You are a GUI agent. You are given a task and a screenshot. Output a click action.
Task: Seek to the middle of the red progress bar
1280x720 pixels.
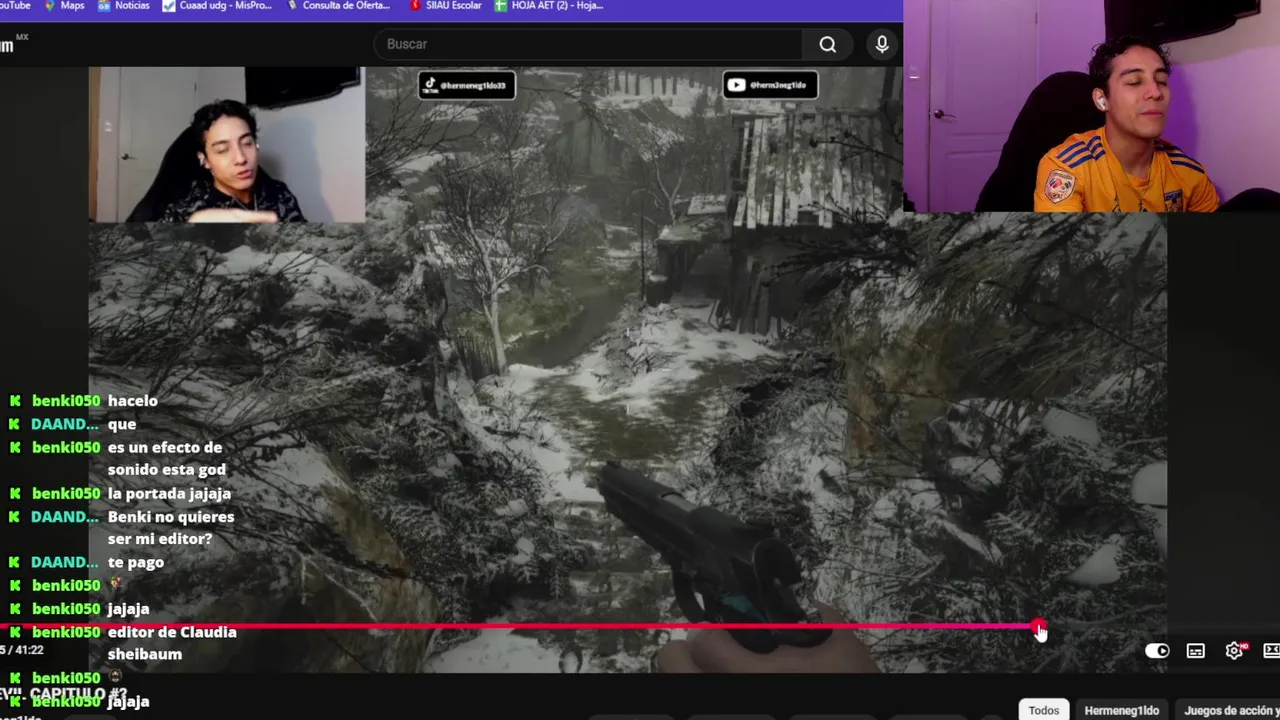pyautogui.click(x=519, y=627)
